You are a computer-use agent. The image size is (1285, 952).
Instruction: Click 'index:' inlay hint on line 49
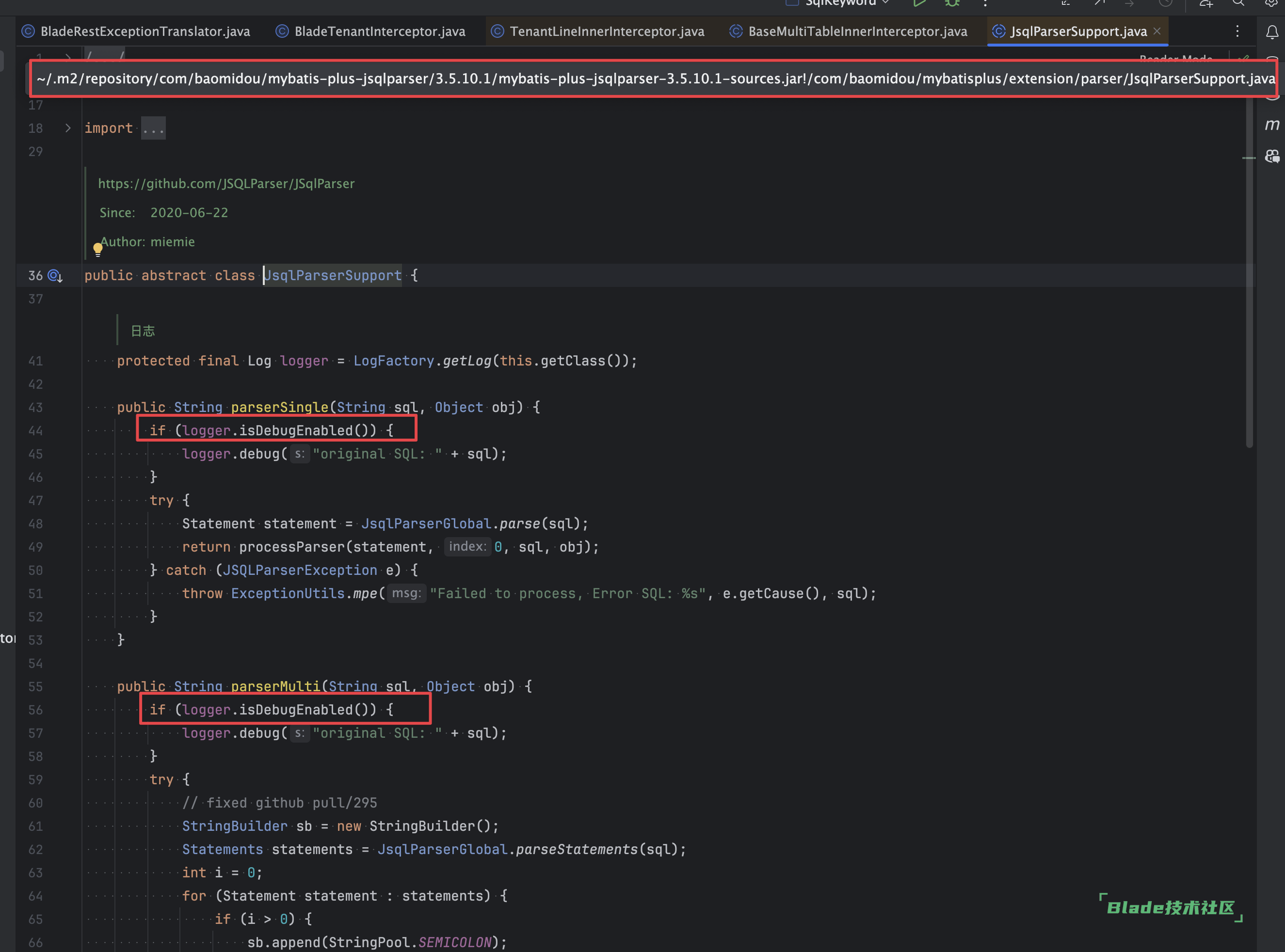click(467, 546)
